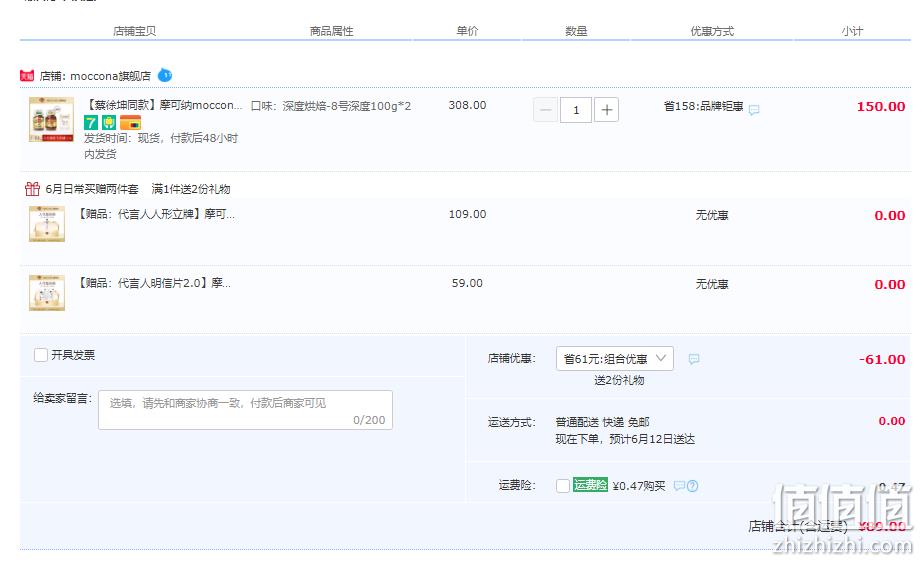
Task: Click the 送2份礼物 note under the dropdown
Action: point(619,380)
